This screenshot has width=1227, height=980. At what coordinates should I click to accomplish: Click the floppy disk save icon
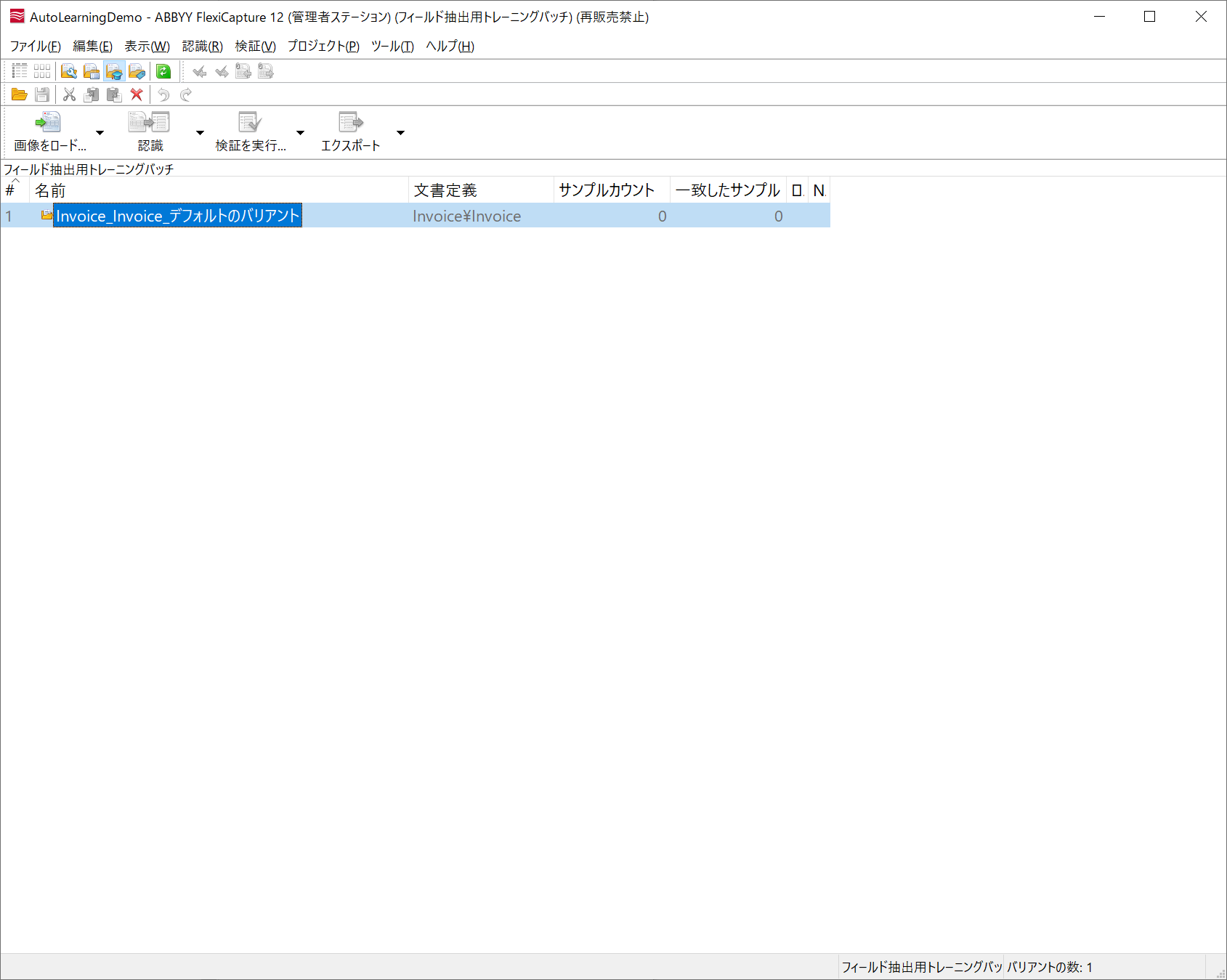[42, 94]
